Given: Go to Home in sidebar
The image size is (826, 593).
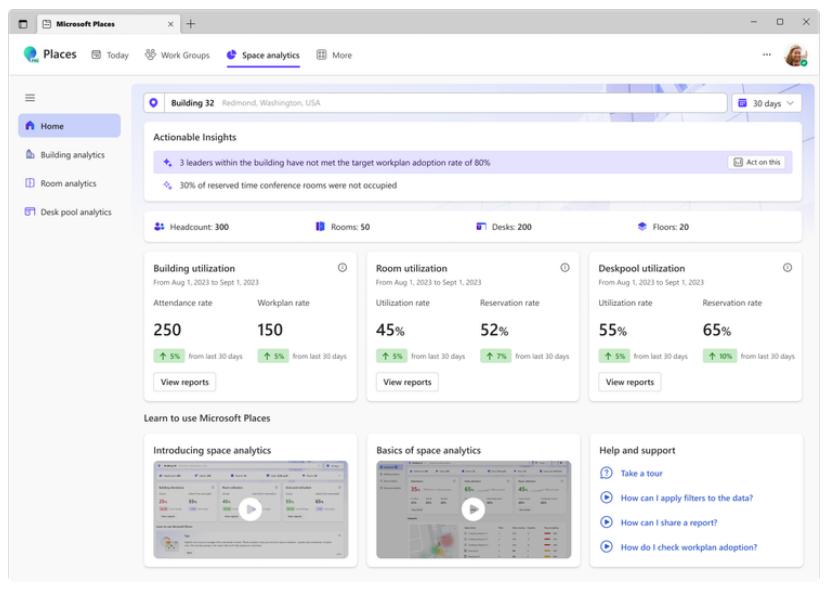Looking at the screenshot, I should (70, 126).
